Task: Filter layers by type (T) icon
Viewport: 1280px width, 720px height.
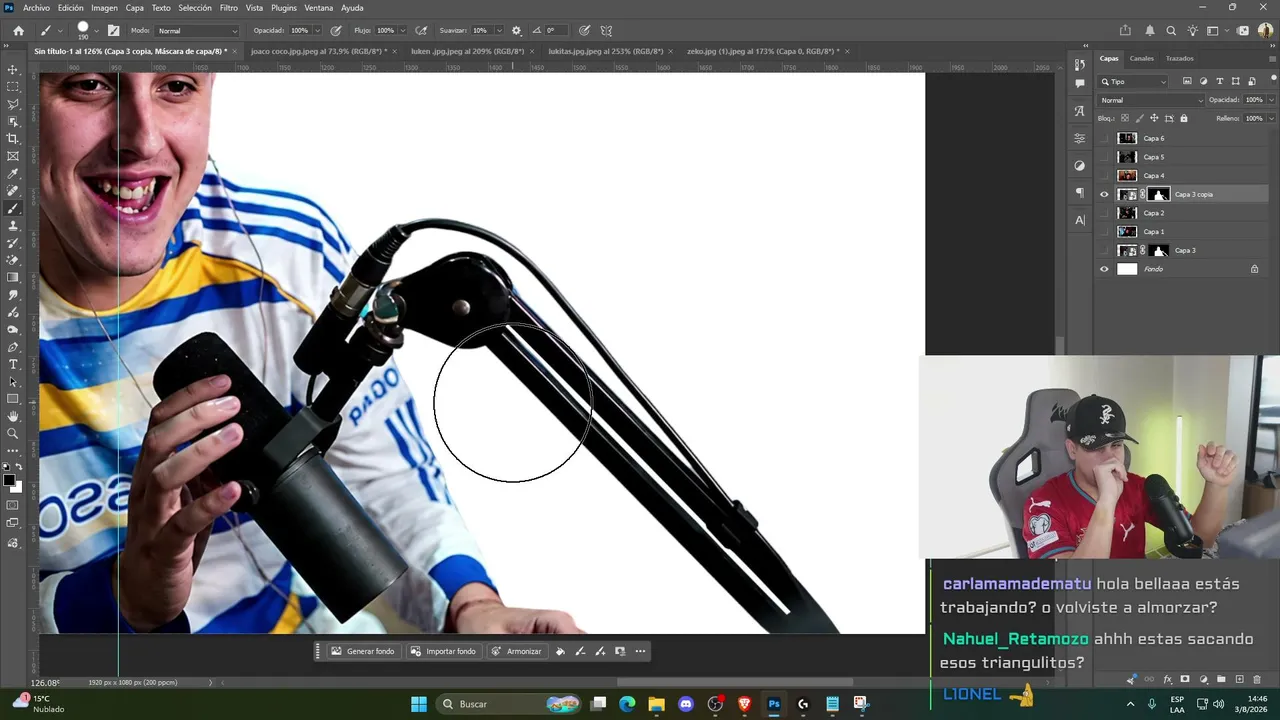Action: [x=1219, y=81]
